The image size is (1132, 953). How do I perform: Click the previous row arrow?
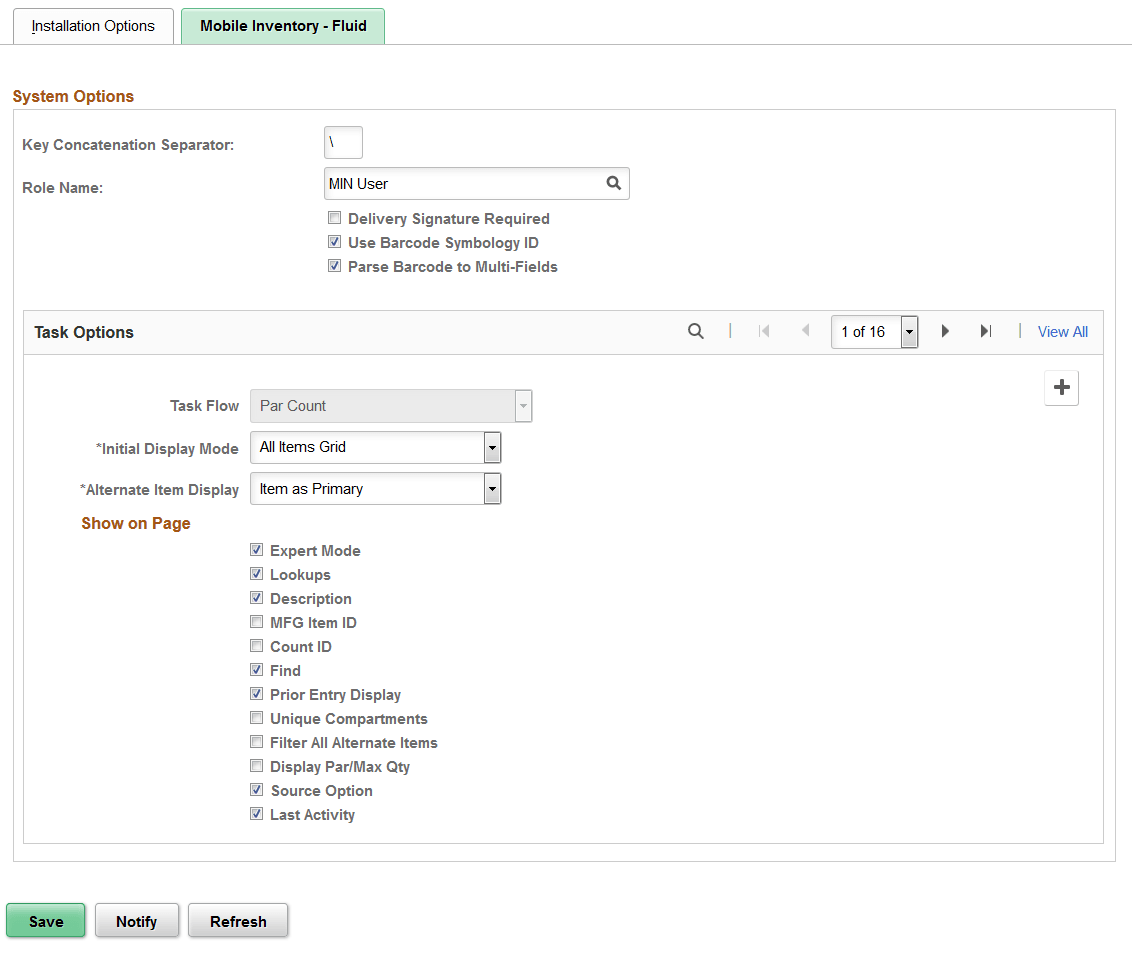[804, 330]
